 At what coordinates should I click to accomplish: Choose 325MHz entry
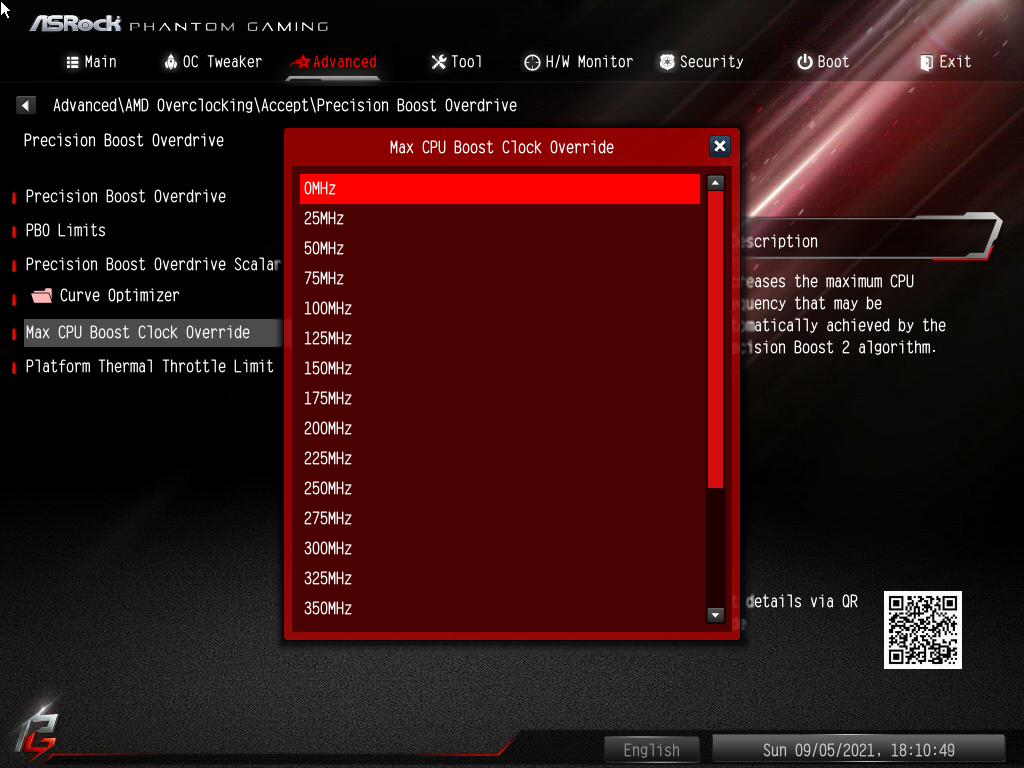point(500,579)
